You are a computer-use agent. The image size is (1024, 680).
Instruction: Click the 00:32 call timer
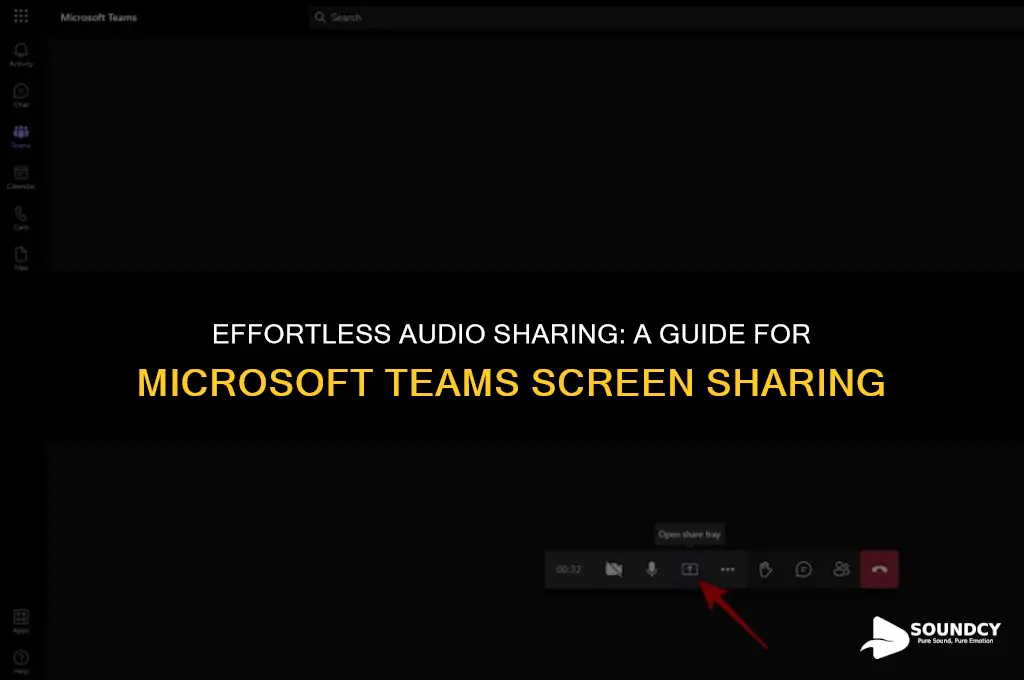click(568, 570)
